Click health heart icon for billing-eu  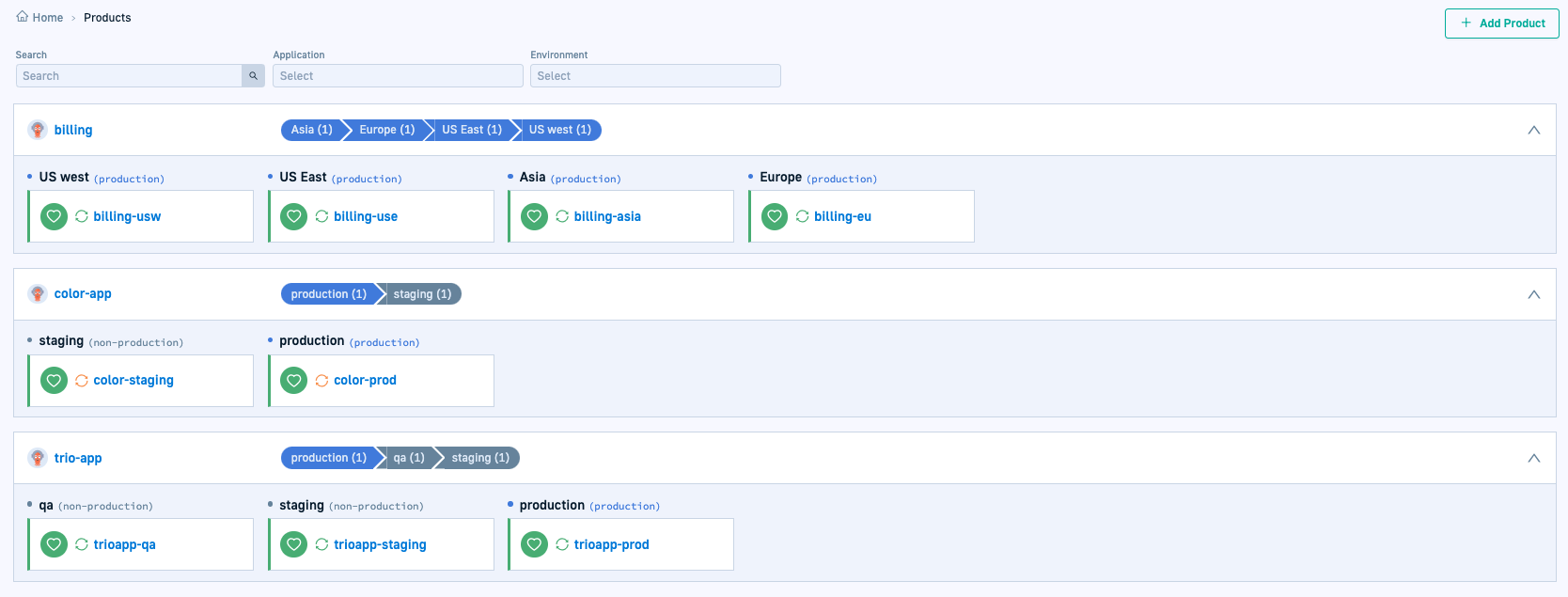coord(775,216)
